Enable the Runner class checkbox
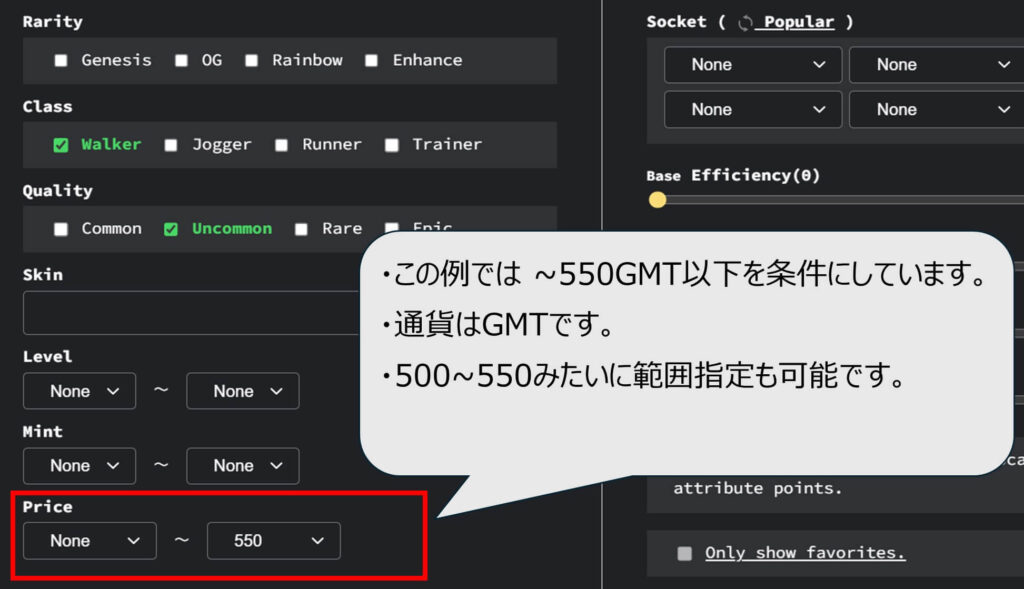 click(x=281, y=145)
